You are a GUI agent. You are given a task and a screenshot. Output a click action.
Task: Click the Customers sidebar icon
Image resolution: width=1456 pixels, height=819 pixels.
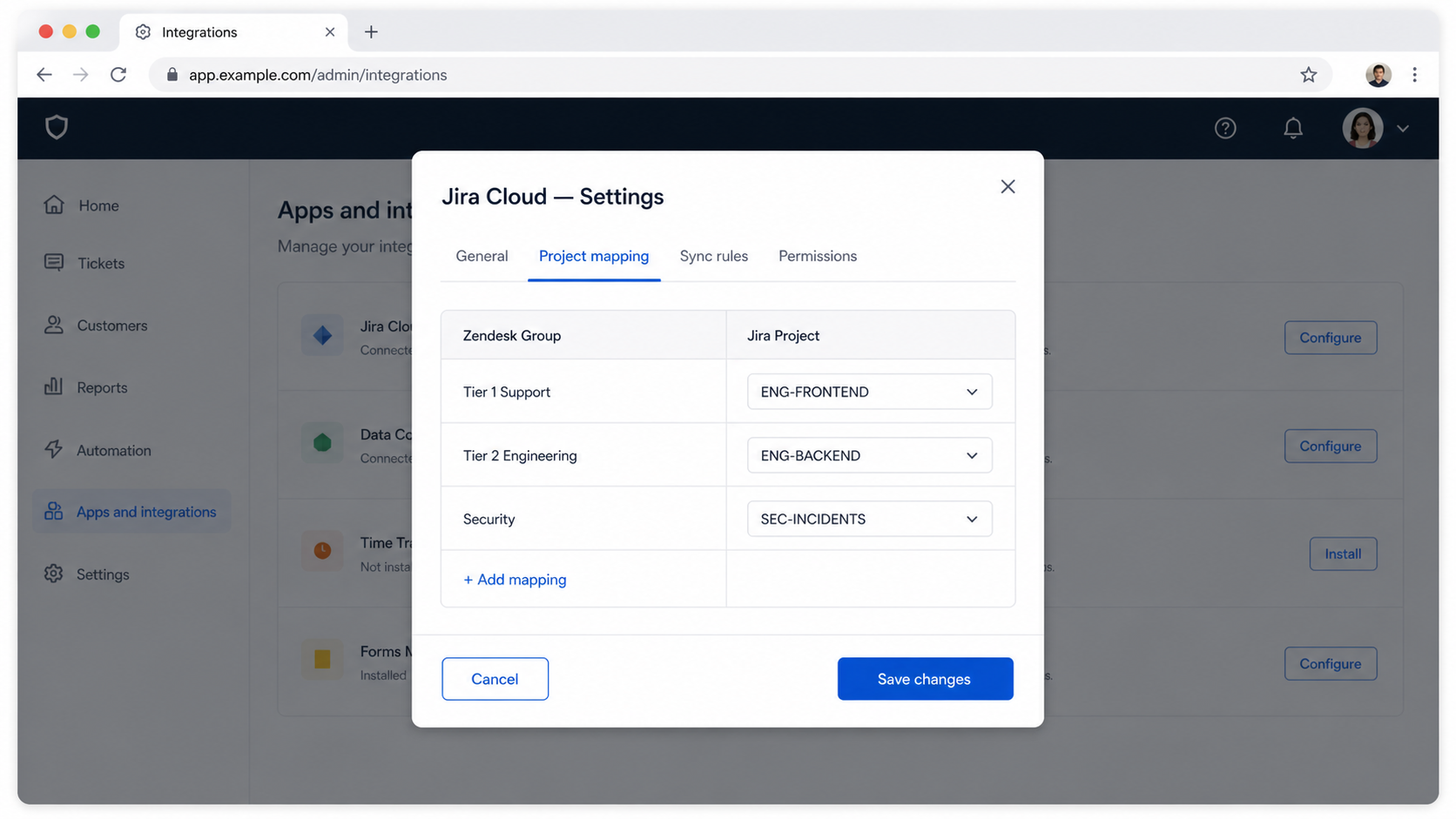pos(54,325)
